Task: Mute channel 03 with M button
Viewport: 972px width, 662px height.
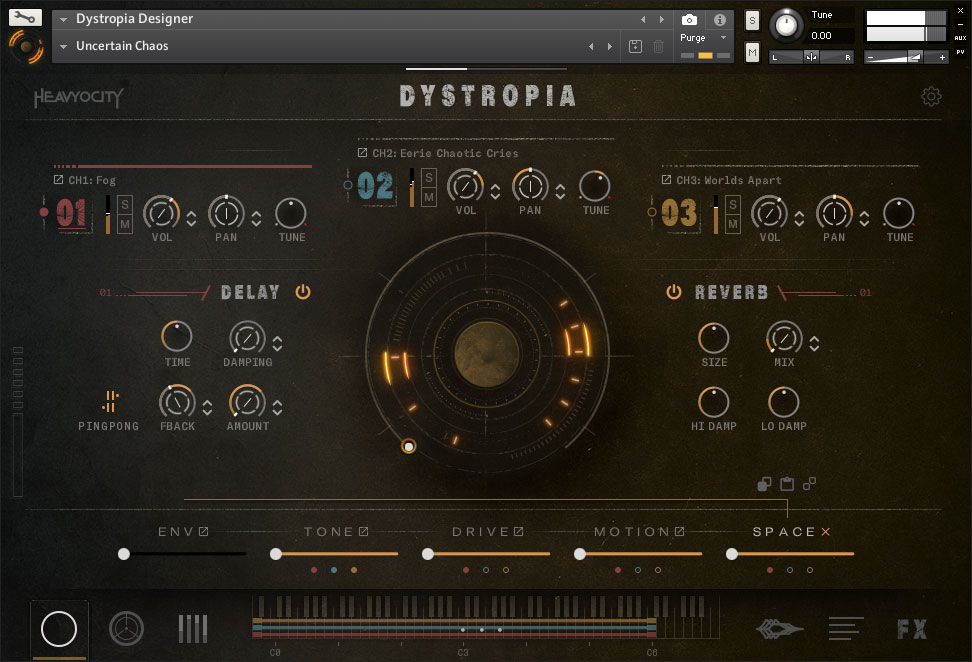Action: click(x=733, y=224)
